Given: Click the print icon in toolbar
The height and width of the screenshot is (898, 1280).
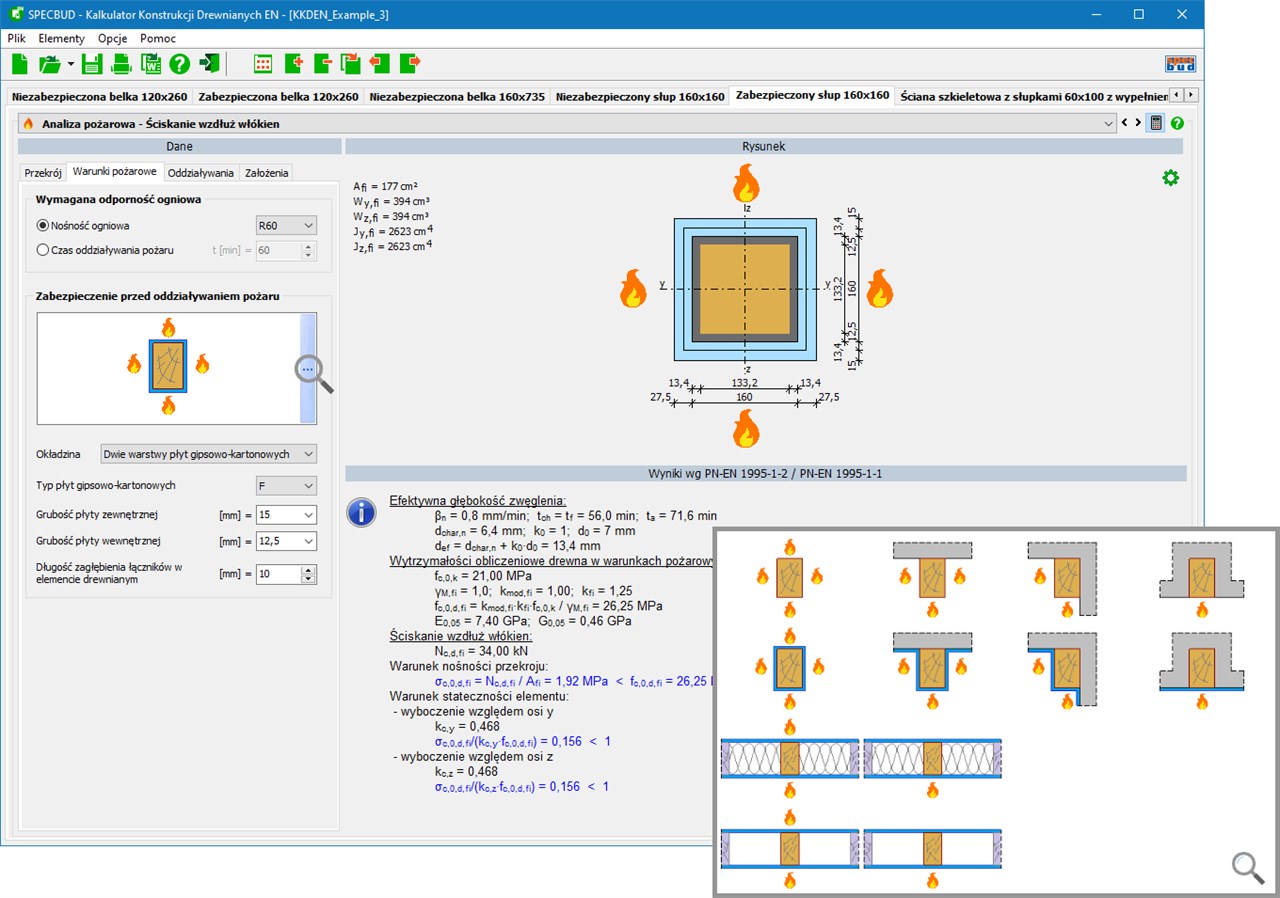Looking at the screenshot, I should coord(121,64).
